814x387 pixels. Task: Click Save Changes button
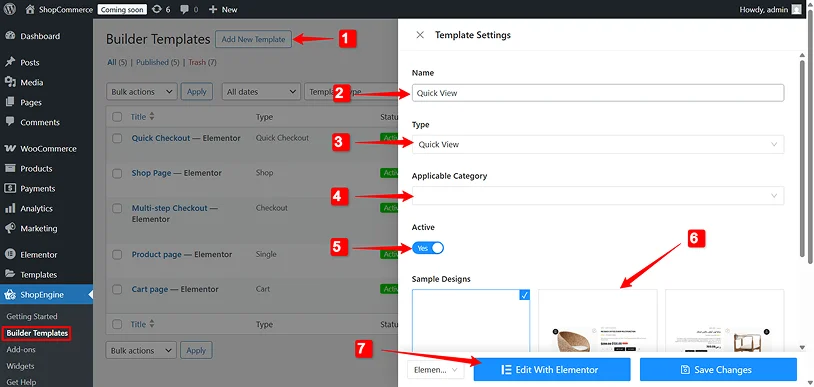click(x=718, y=370)
